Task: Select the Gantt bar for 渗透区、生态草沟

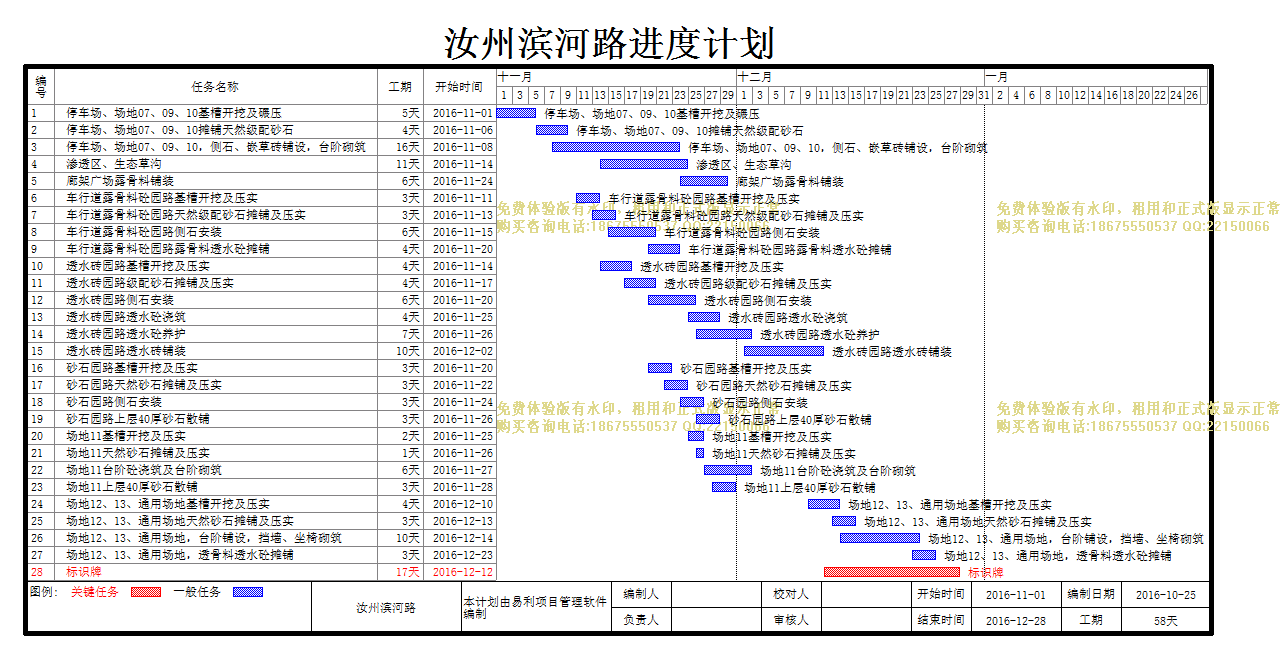Action: [644, 164]
